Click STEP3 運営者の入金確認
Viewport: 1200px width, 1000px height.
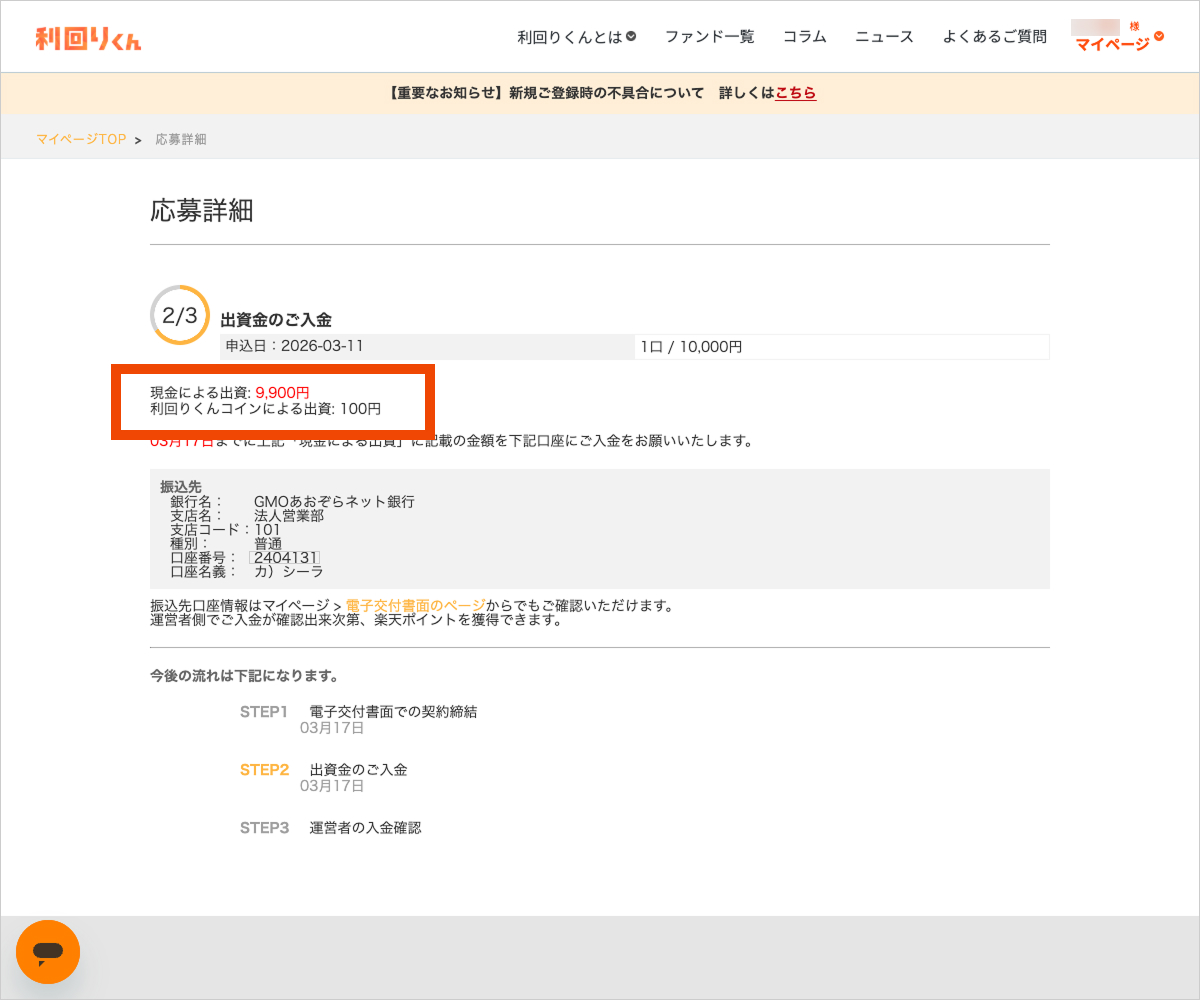(330, 828)
